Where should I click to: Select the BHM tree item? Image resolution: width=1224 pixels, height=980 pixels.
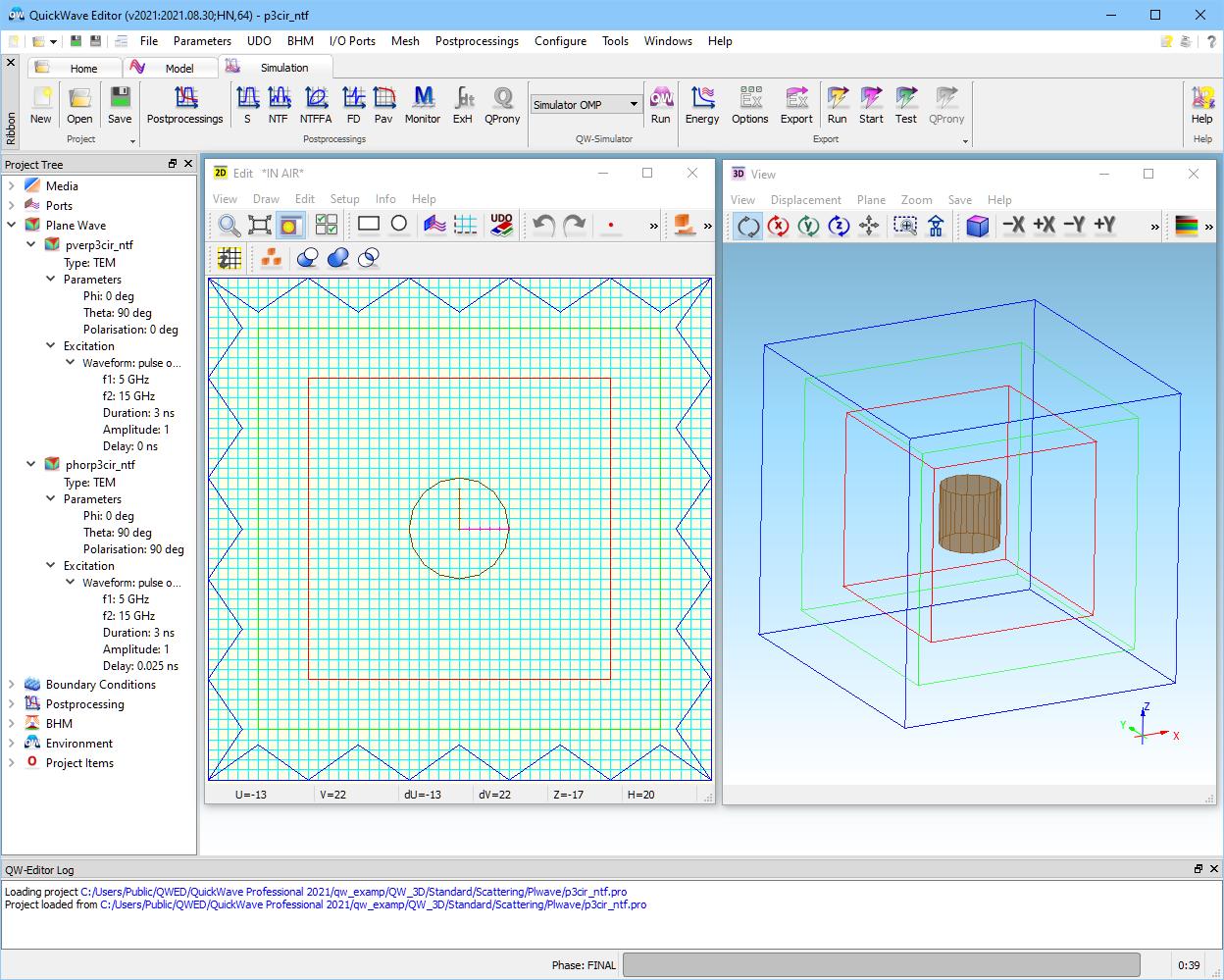pos(60,724)
